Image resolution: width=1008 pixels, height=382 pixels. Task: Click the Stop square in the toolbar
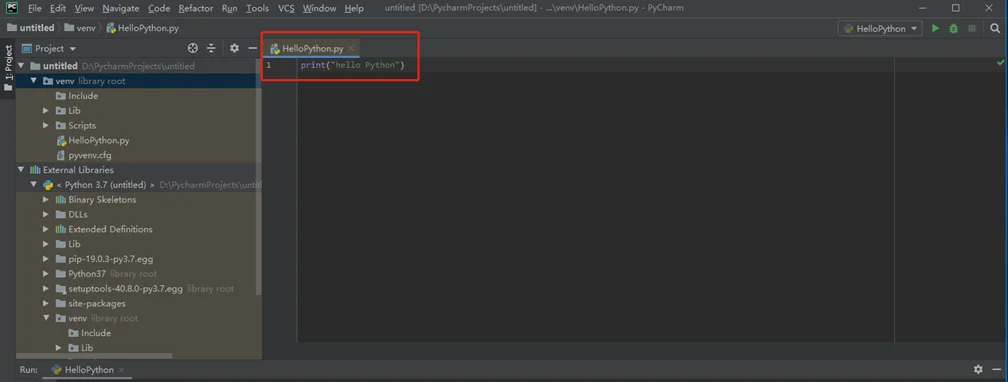point(972,28)
